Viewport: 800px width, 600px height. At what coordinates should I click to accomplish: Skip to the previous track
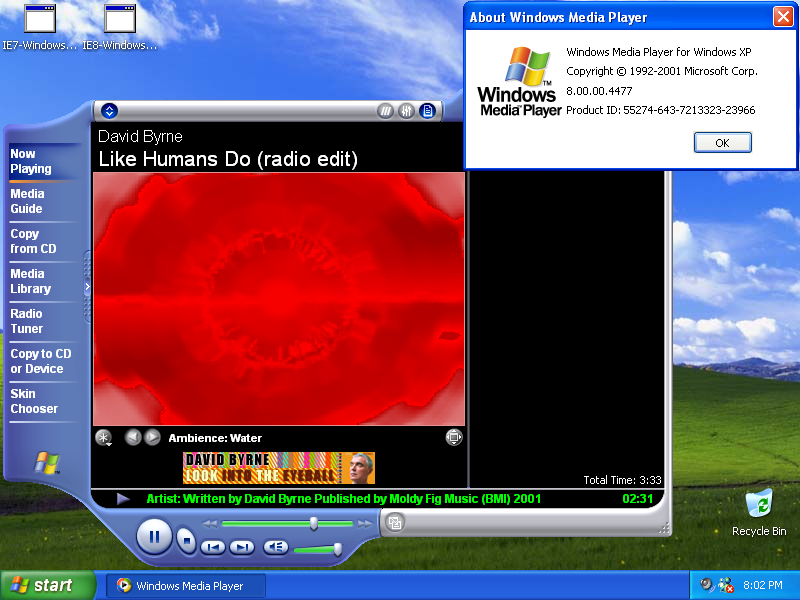213,547
